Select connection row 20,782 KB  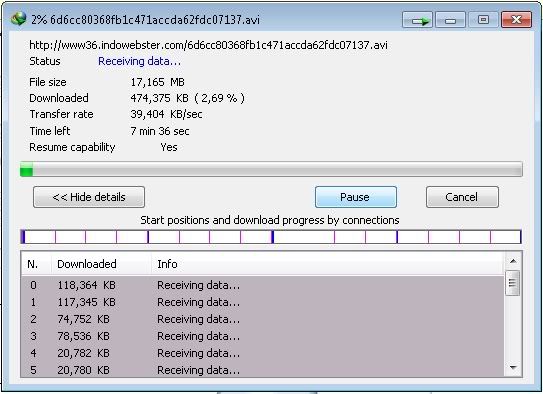tap(262, 353)
